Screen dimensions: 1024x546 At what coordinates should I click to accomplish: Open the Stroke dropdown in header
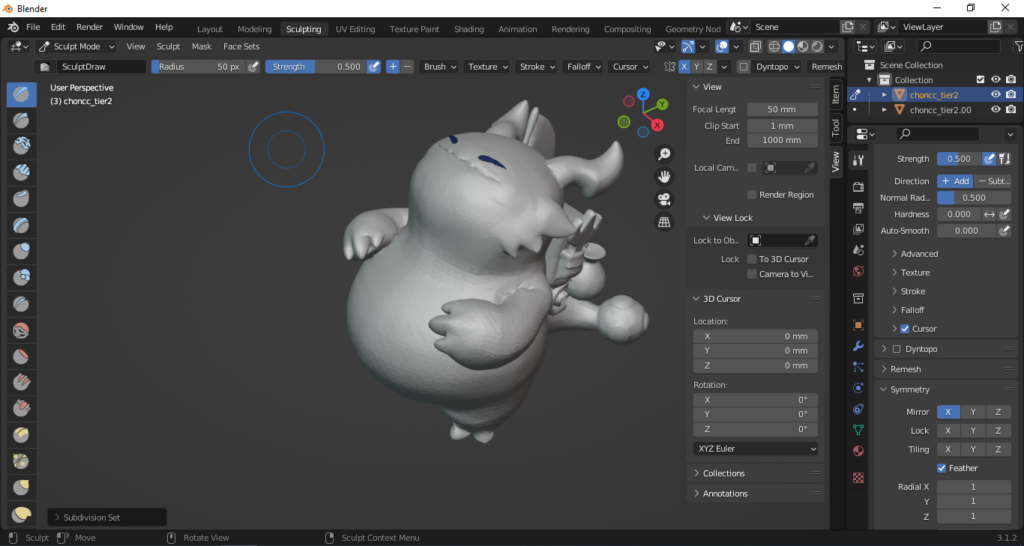[x=536, y=67]
